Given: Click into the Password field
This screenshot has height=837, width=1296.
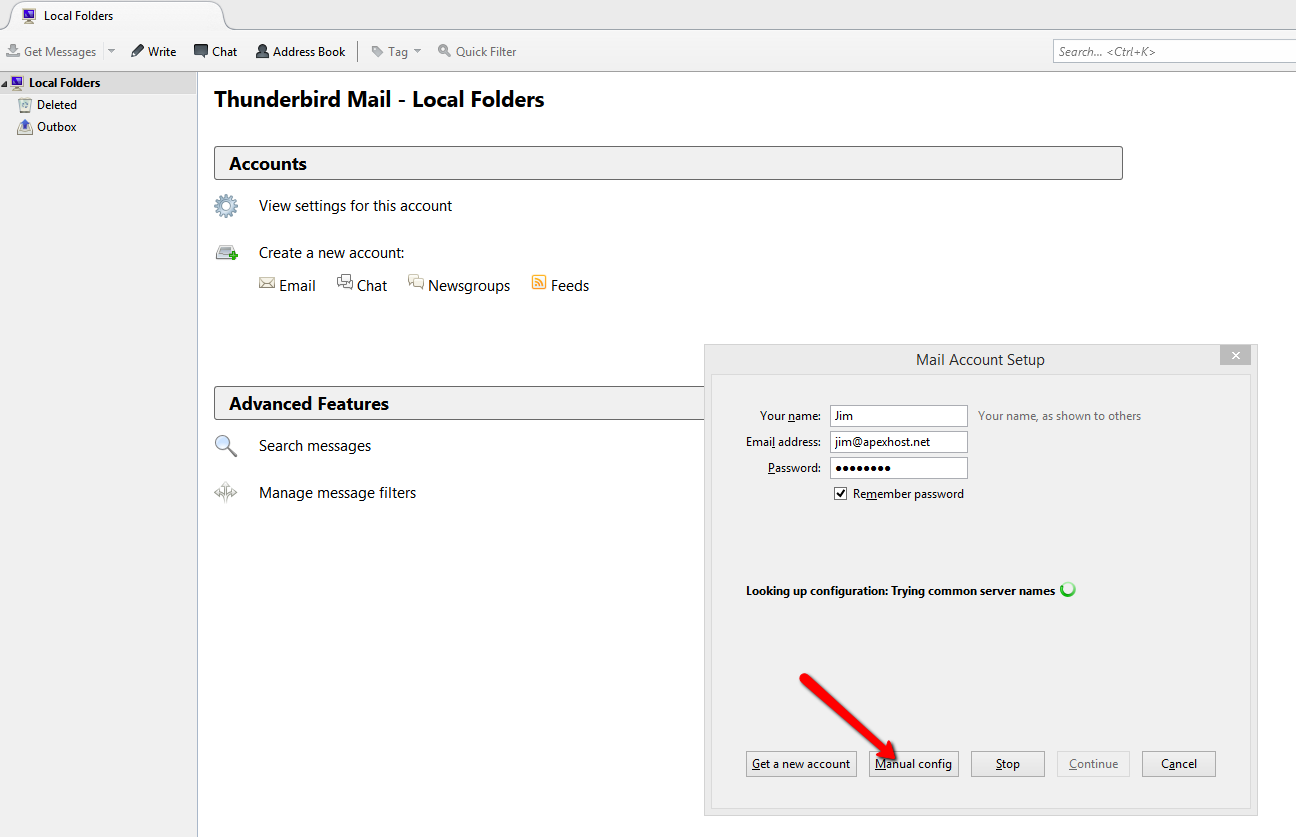Looking at the screenshot, I should pyautogui.click(x=899, y=468).
